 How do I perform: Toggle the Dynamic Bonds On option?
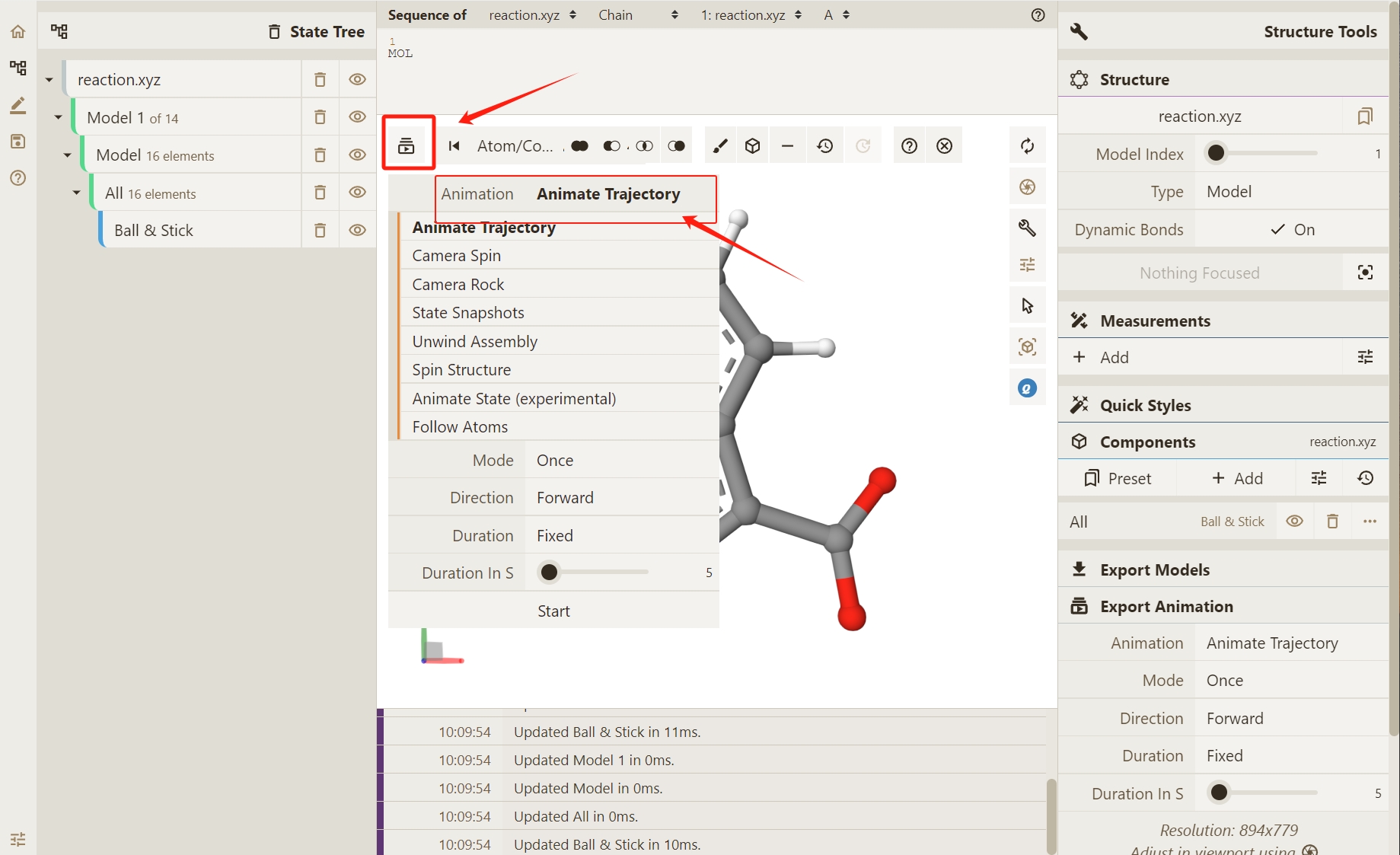(1292, 230)
